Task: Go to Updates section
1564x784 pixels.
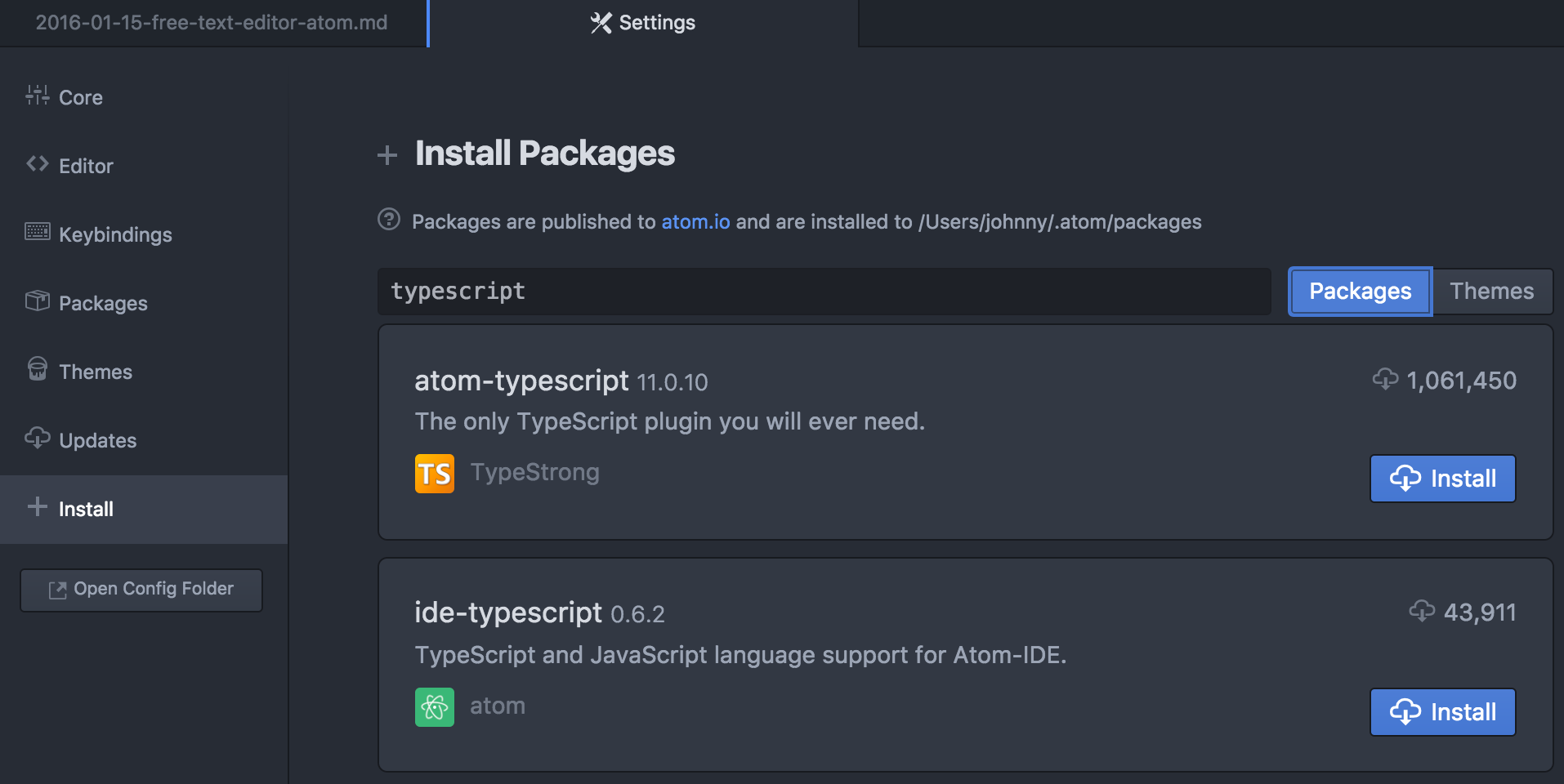Action: 144,440
